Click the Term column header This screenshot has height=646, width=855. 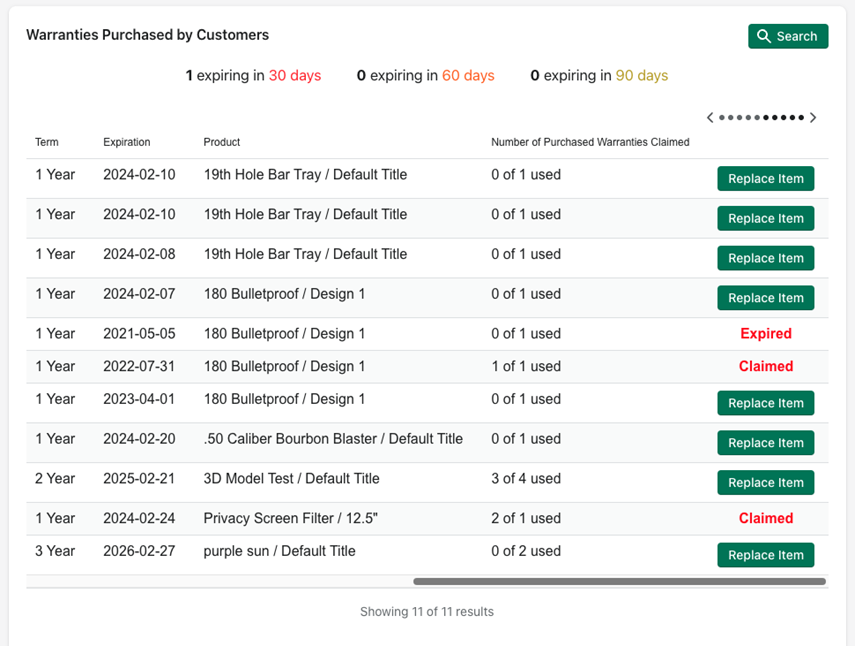pyautogui.click(x=46, y=142)
